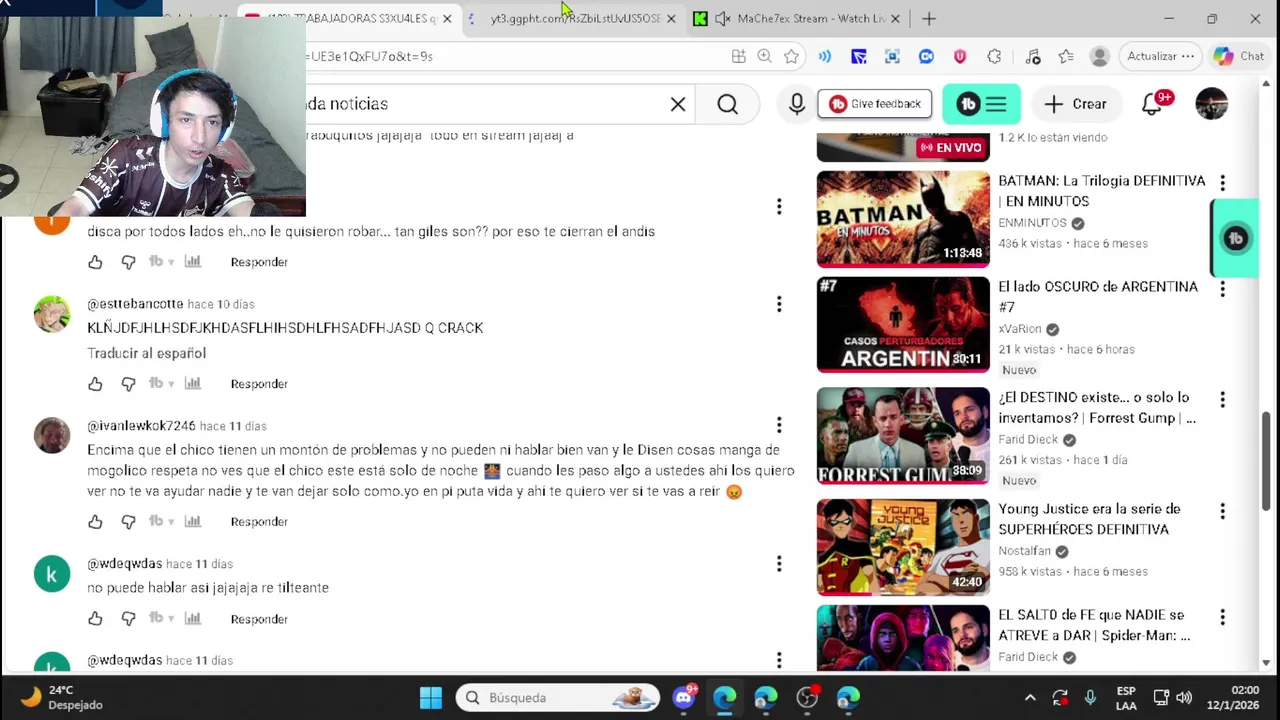Open the Young Justice video thumbnail
This screenshot has width=1280, height=720.
[x=903, y=548]
